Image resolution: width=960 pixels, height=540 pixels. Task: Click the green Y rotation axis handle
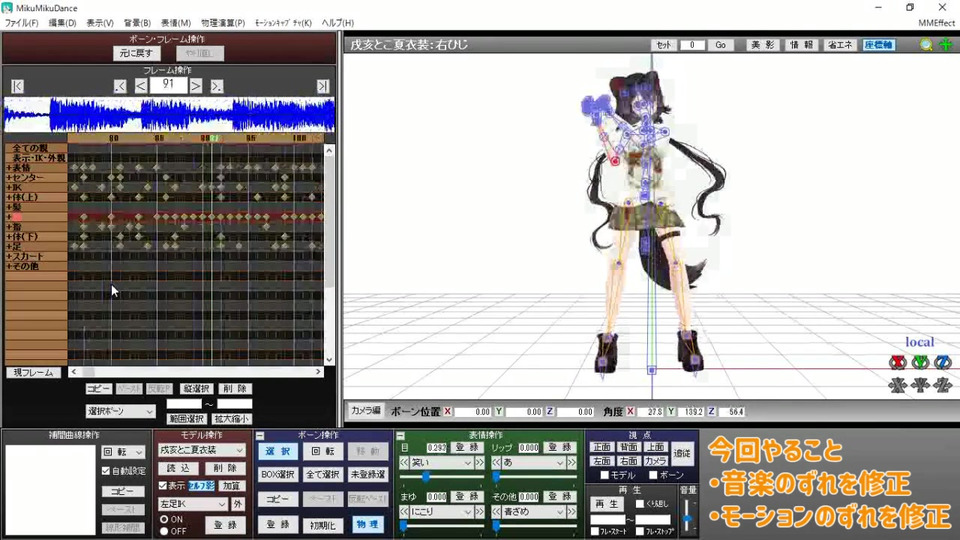(920, 362)
